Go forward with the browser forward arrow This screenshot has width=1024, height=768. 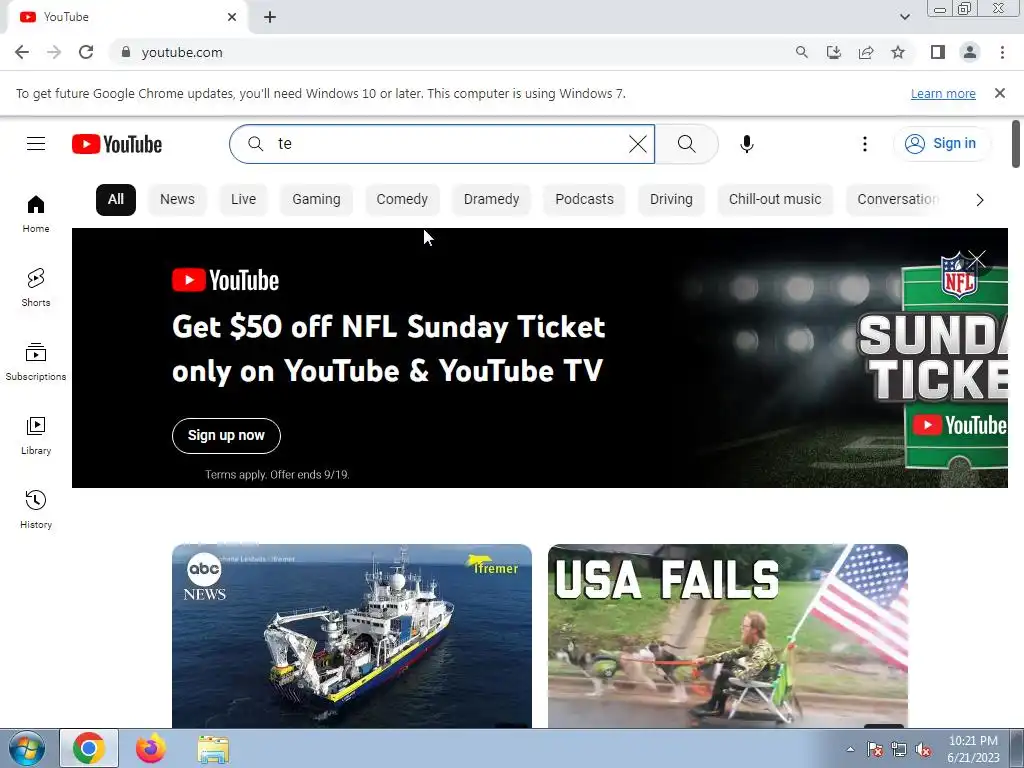(54, 52)
